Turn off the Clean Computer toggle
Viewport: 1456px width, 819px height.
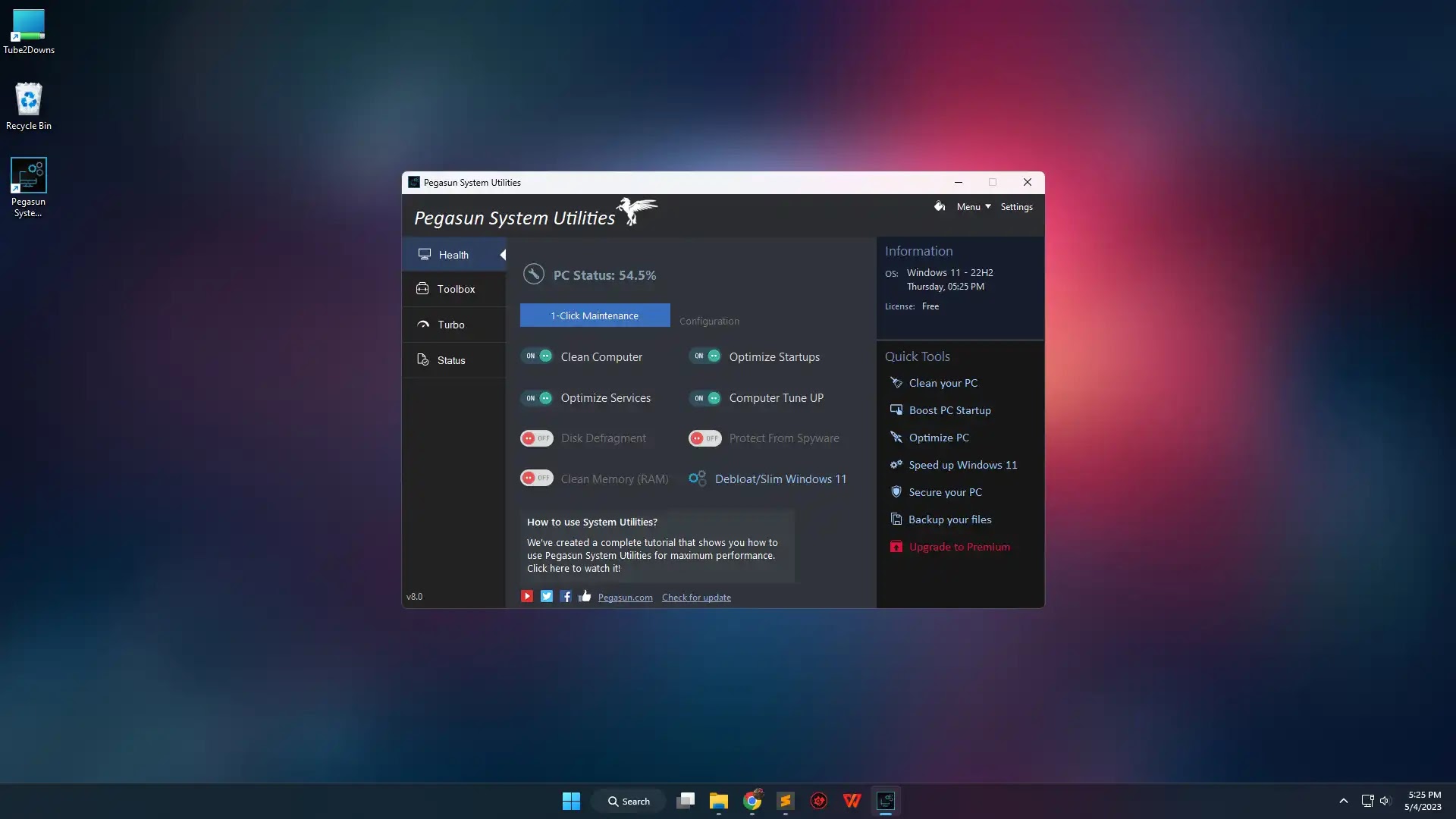pyautogui.click(x=537, y=356)
